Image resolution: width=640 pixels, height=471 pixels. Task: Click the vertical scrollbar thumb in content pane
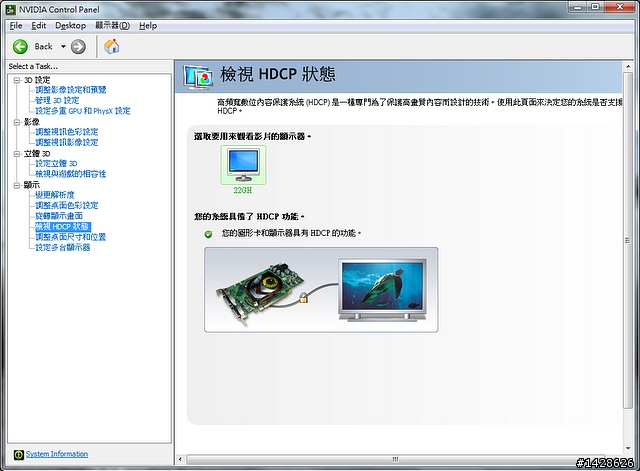pos(628,241)
